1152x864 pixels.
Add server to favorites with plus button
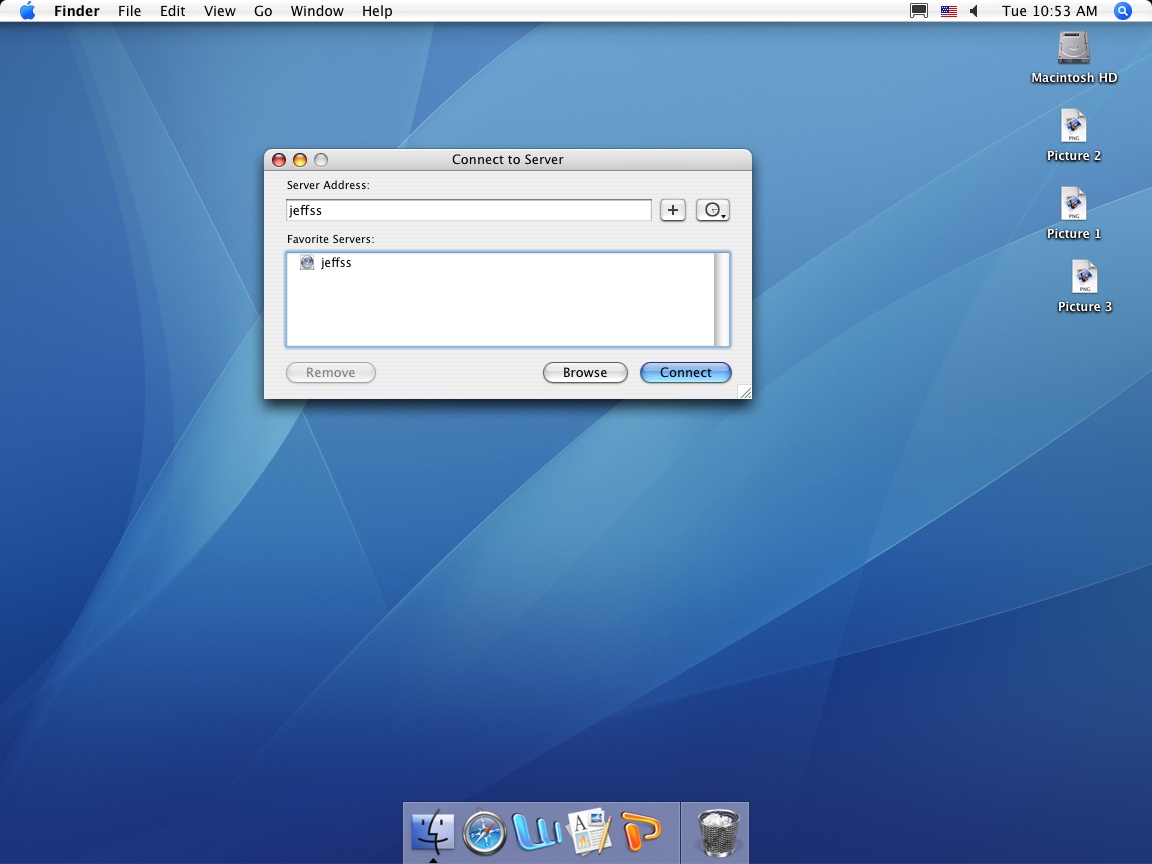pos(673,210)
